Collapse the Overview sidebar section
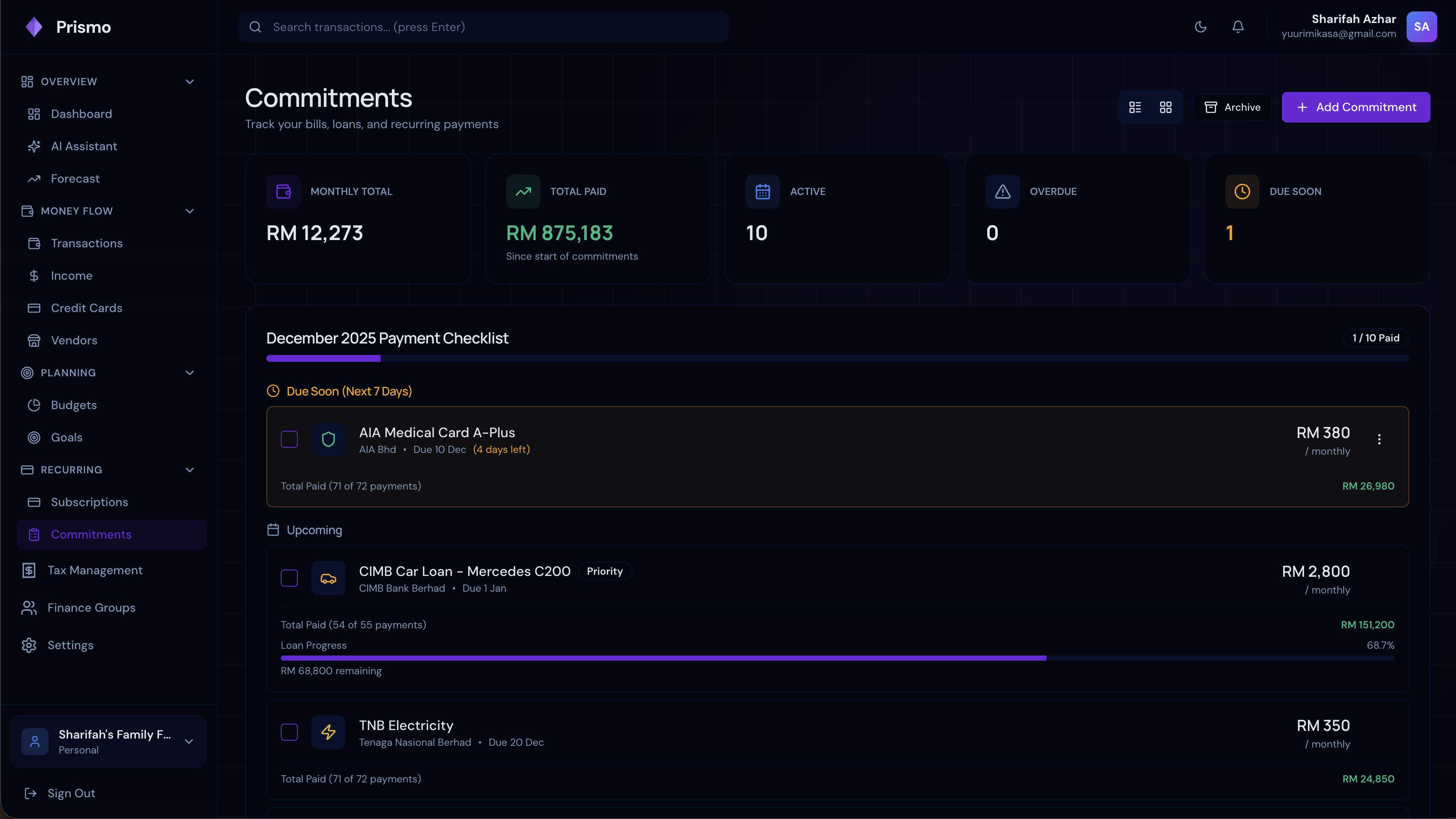 tap(190, 81)
